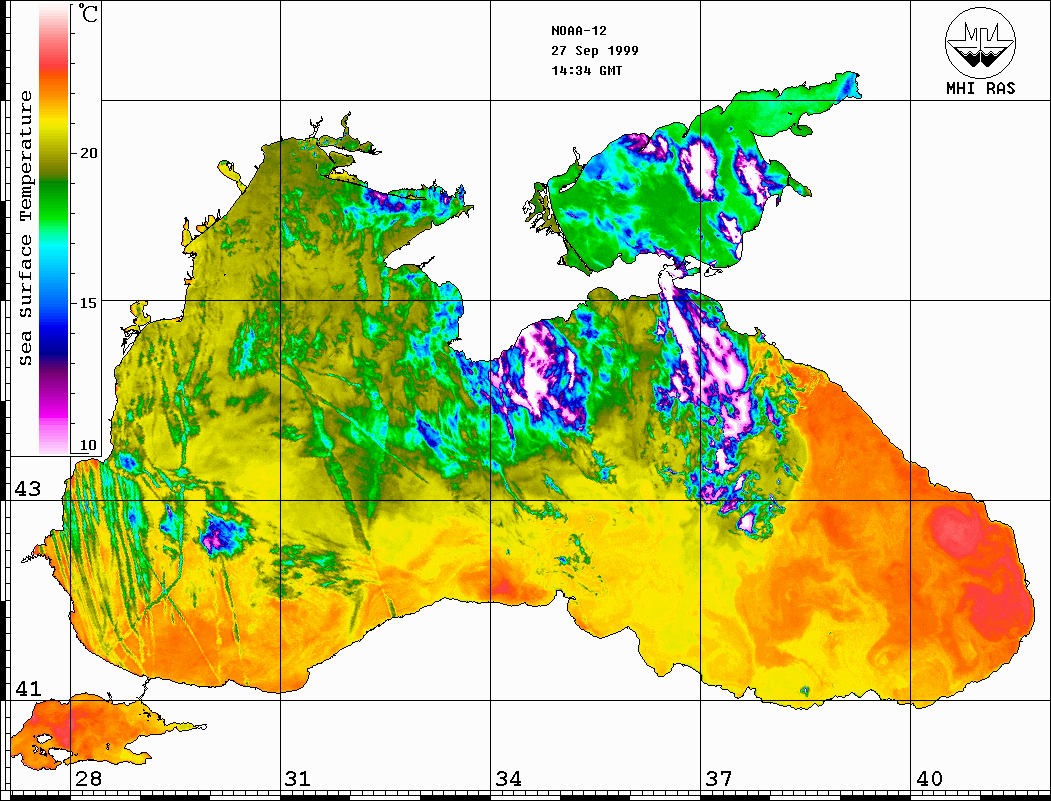Click the MHI RAS logo emblem
1051x801 pixels.
981,42
